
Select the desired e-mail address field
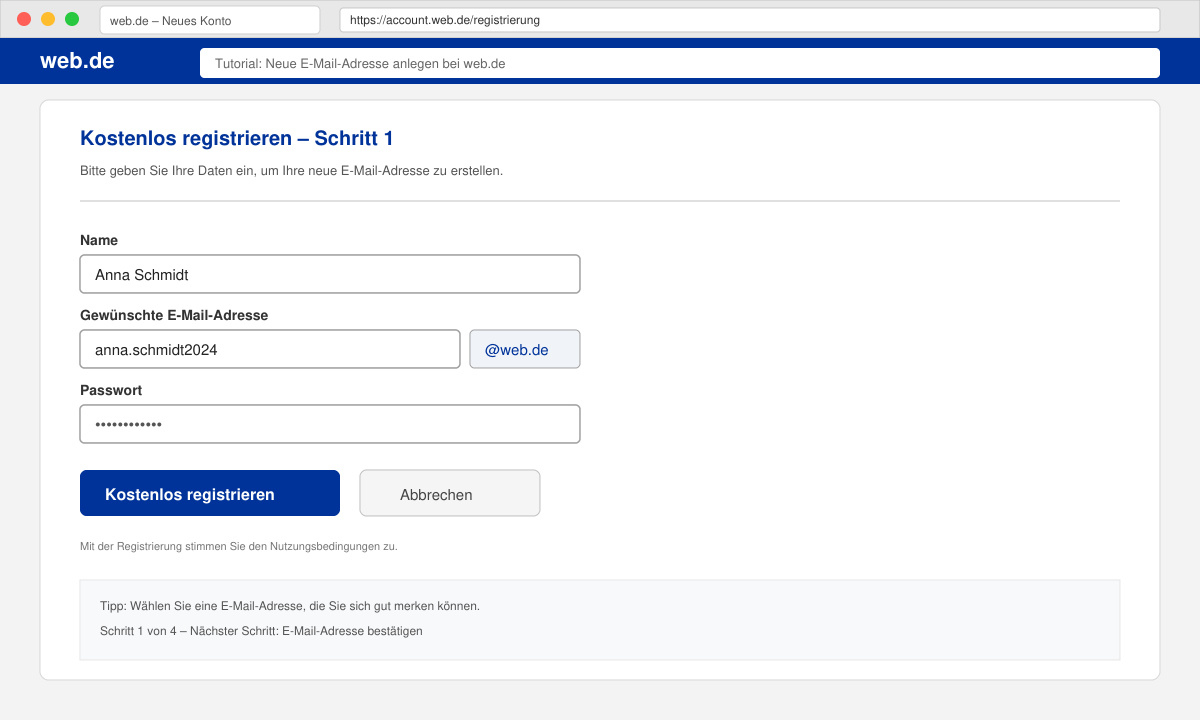[x=270, y=349]
